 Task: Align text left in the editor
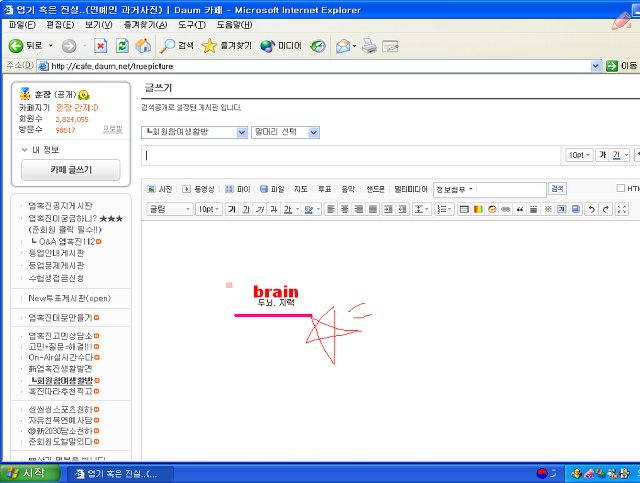(x=331, y=209)
